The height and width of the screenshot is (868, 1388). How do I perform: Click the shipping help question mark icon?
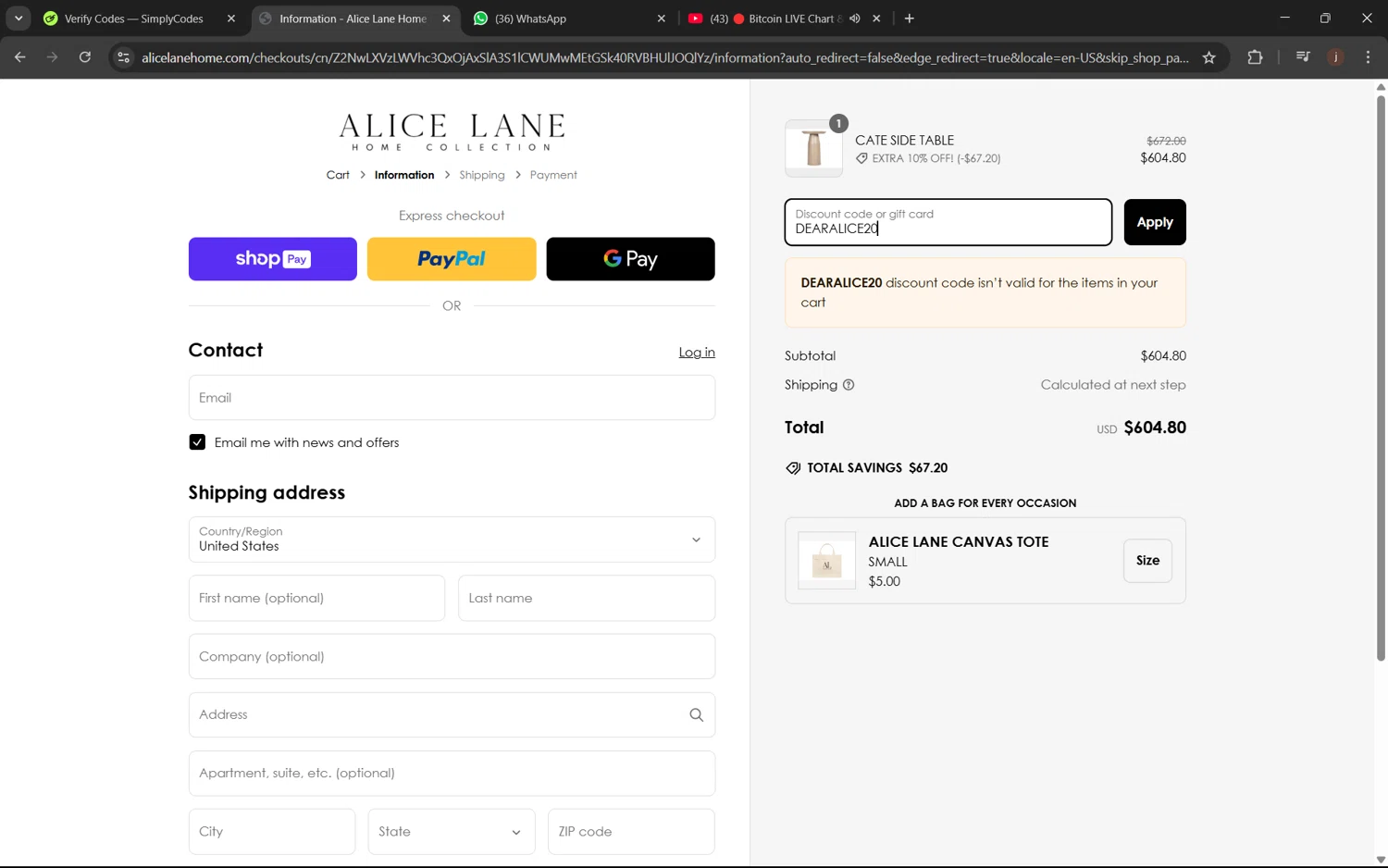[849, 385]
